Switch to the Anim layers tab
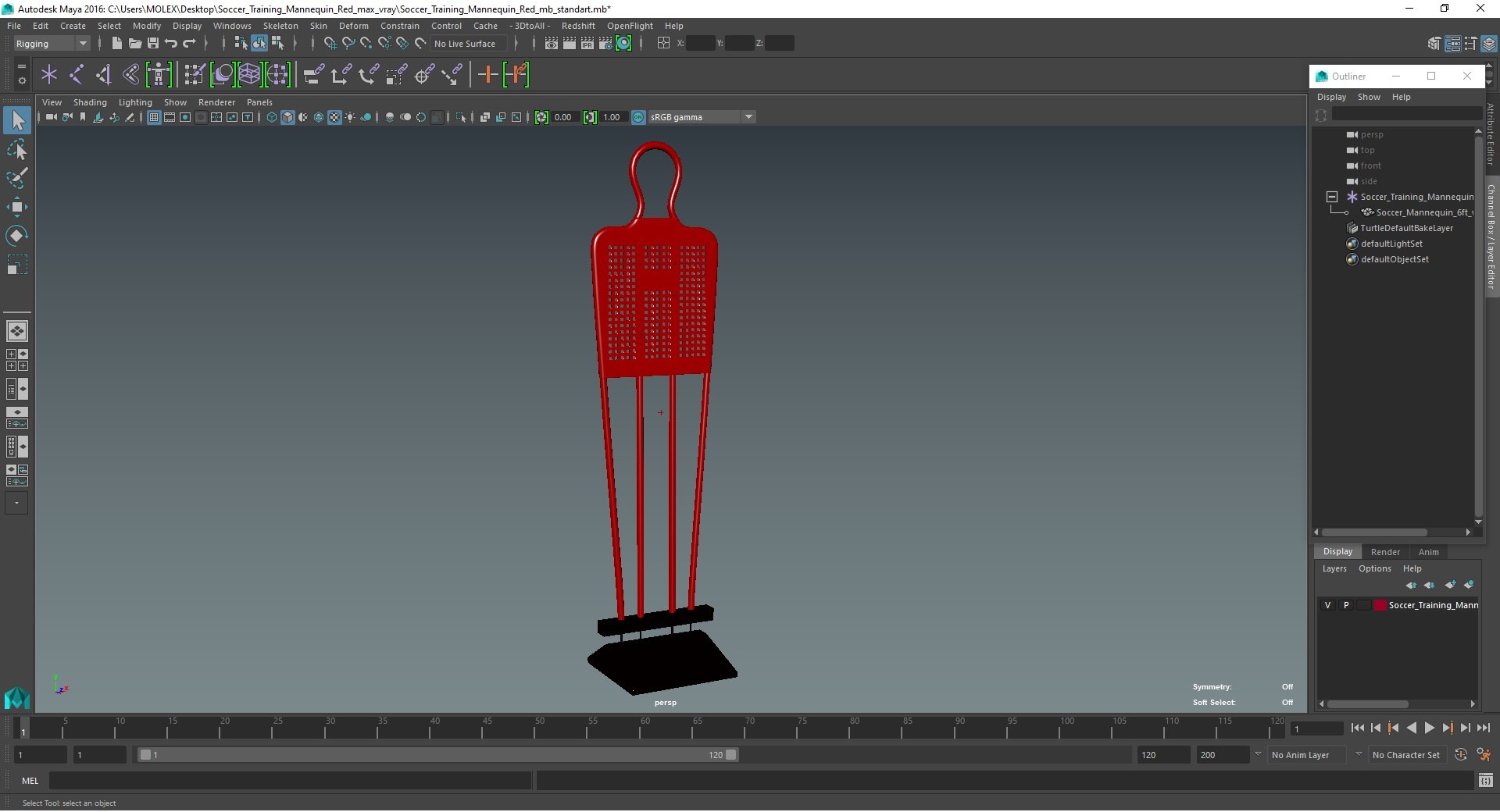The width and height of the screenshot is (1500, 812). coord(1428,552)
